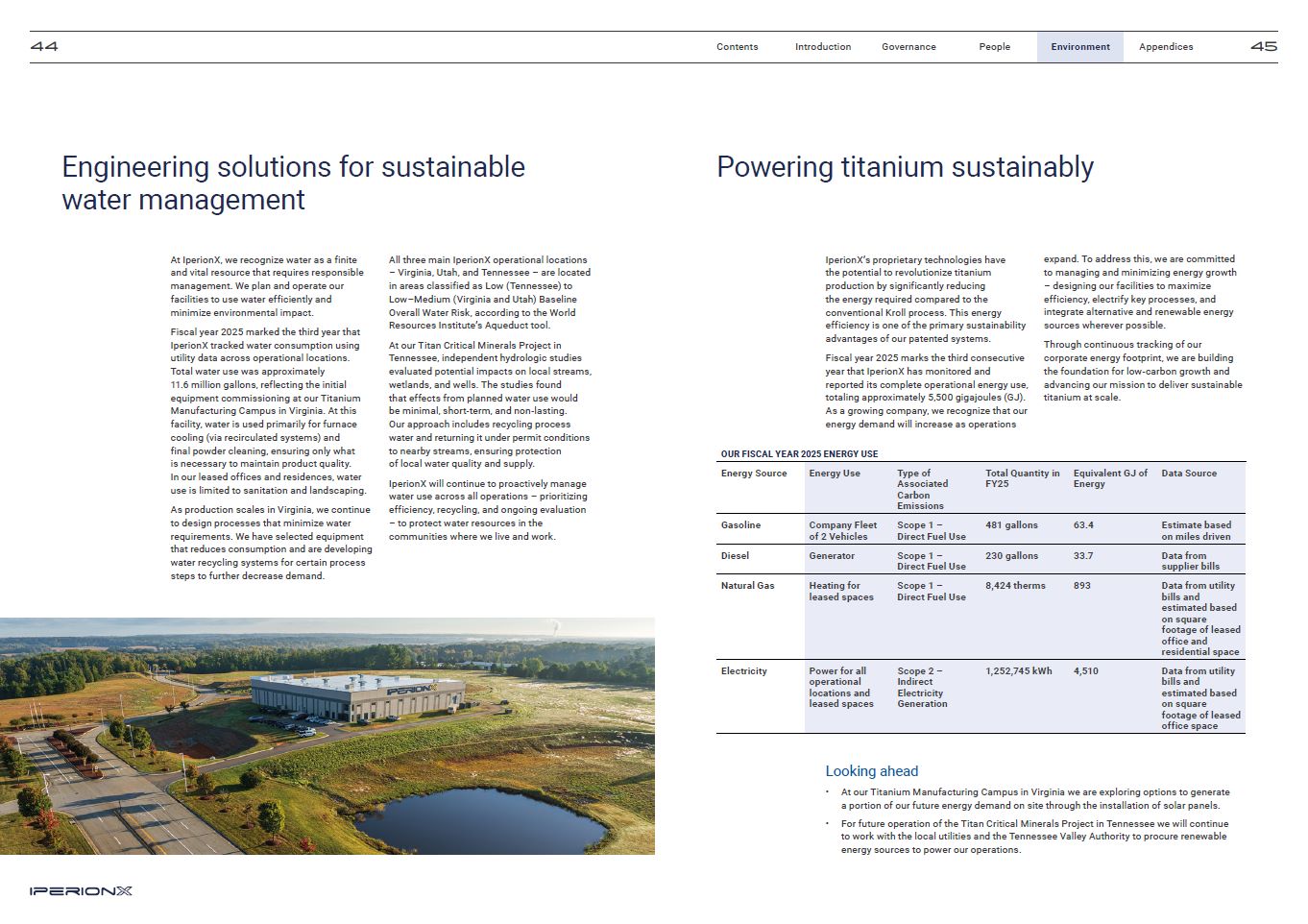Select the 'Our Fiscal Year 2025 Energy Use' title
The width and height of the screenshot is (1308, 924).
pyautogui.click(x=799, y=454)
